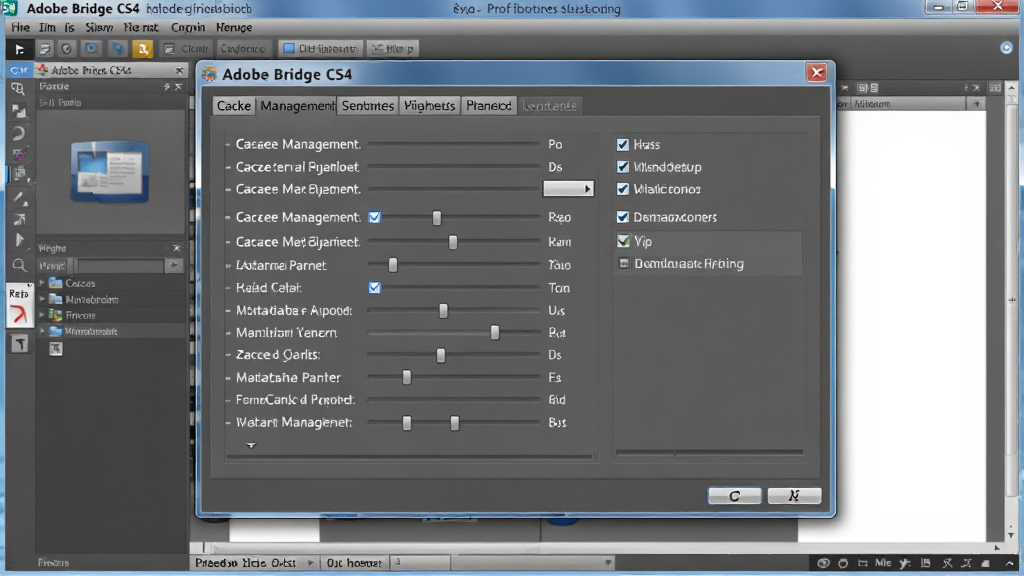This screenshot has width=1024, height=576.
Task: Switch to the Management tab
Action: coord(297,106)
